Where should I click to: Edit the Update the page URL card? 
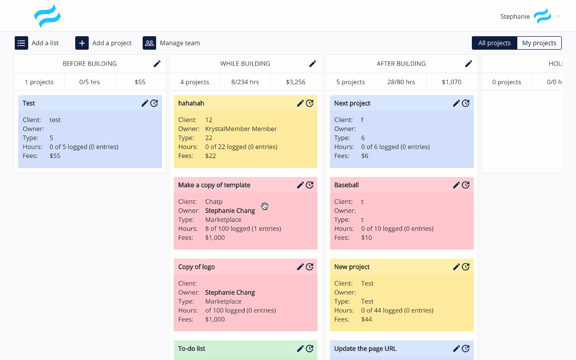coord(456,348)
